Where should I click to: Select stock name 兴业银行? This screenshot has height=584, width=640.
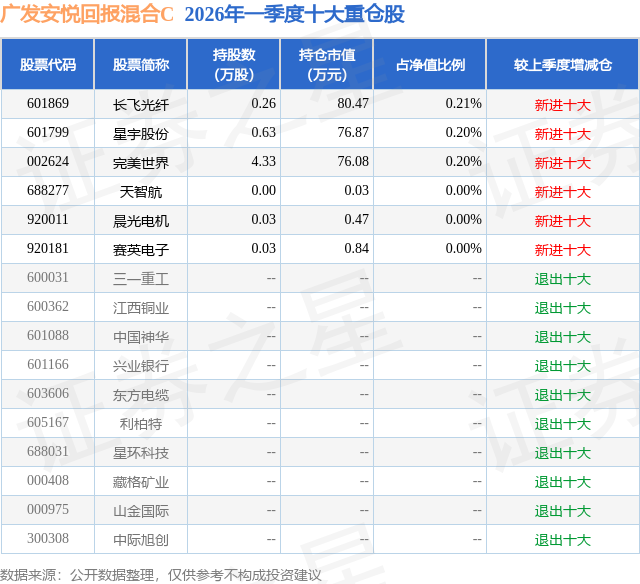tap(141, 366)
